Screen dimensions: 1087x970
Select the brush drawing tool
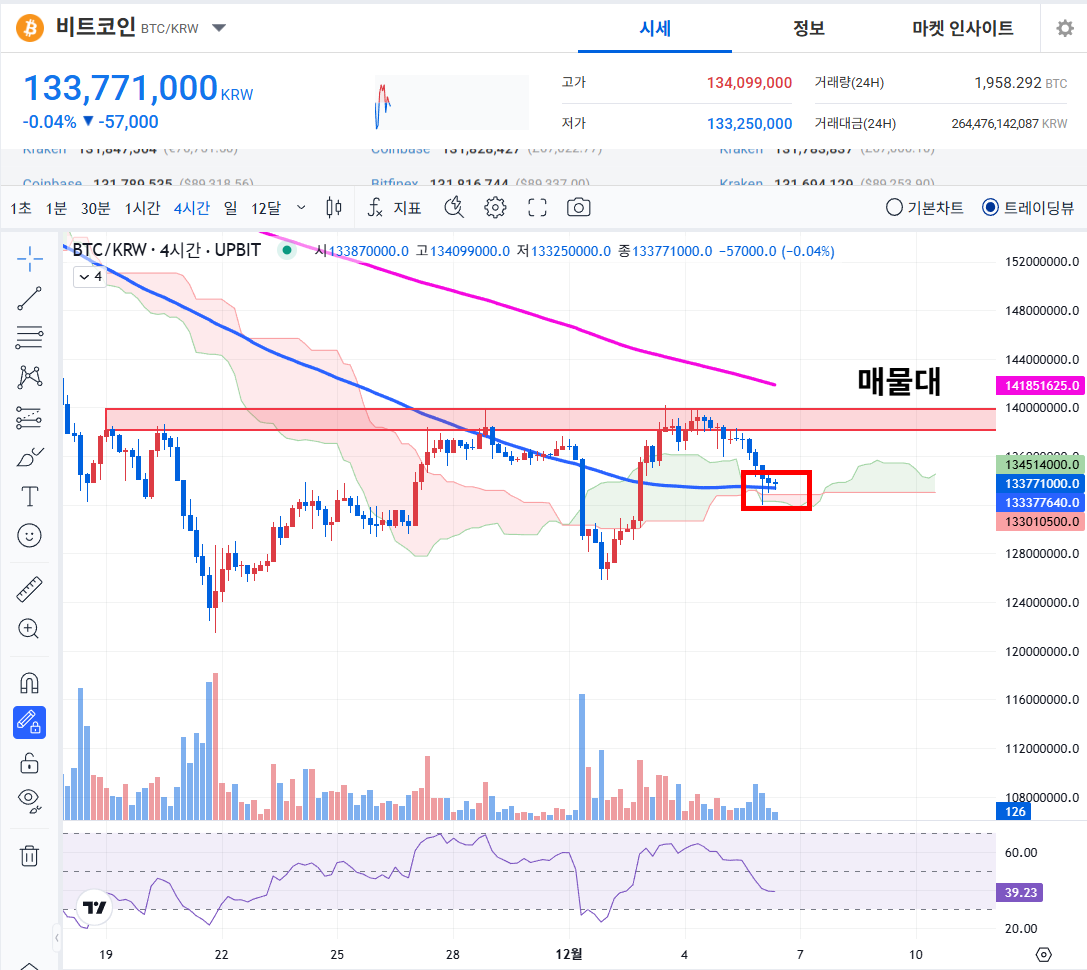coord(29,456)
